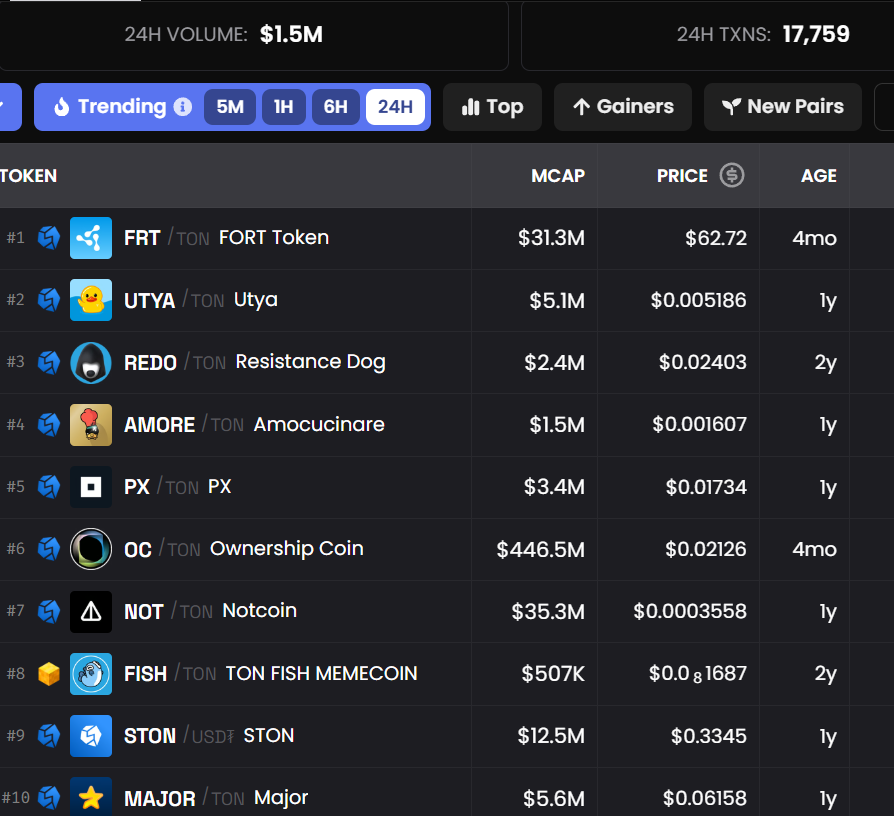
Task: Open the Notcoin pair link
Action: (x=259, y=611)
